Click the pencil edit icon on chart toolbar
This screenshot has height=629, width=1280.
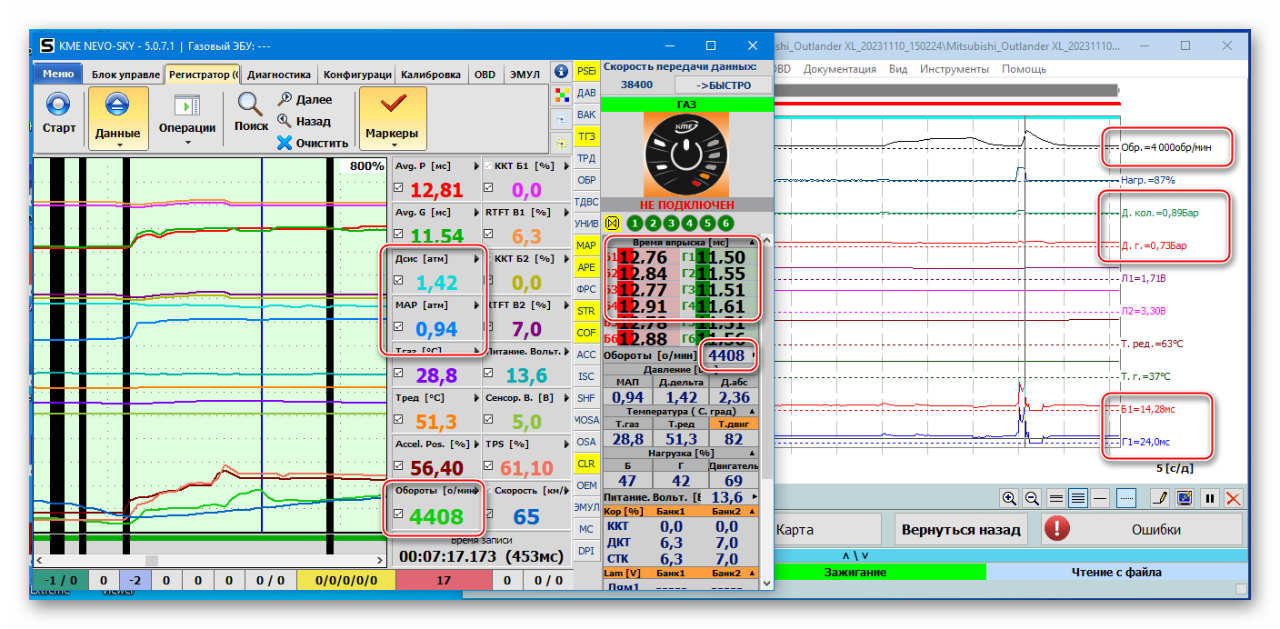(x=1161, y=497)
